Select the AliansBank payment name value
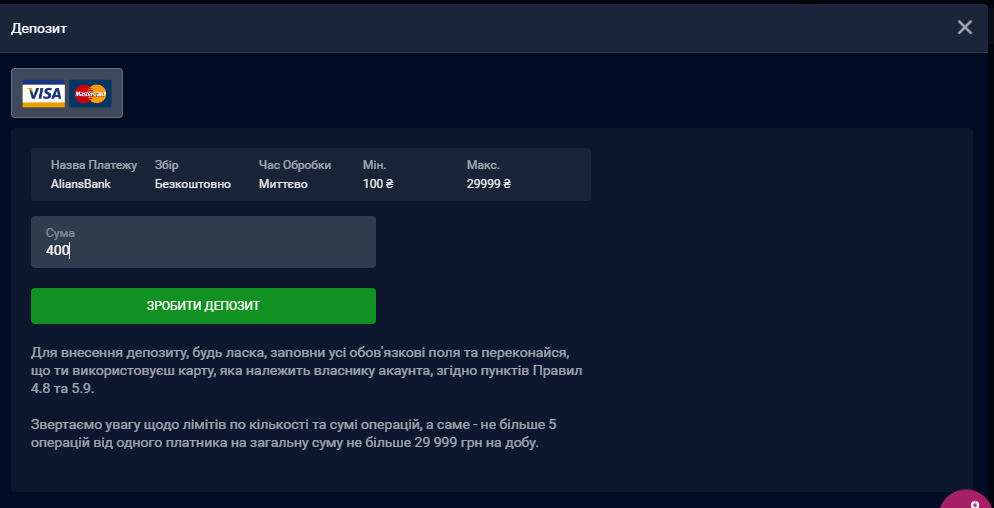 click(81, 184)
